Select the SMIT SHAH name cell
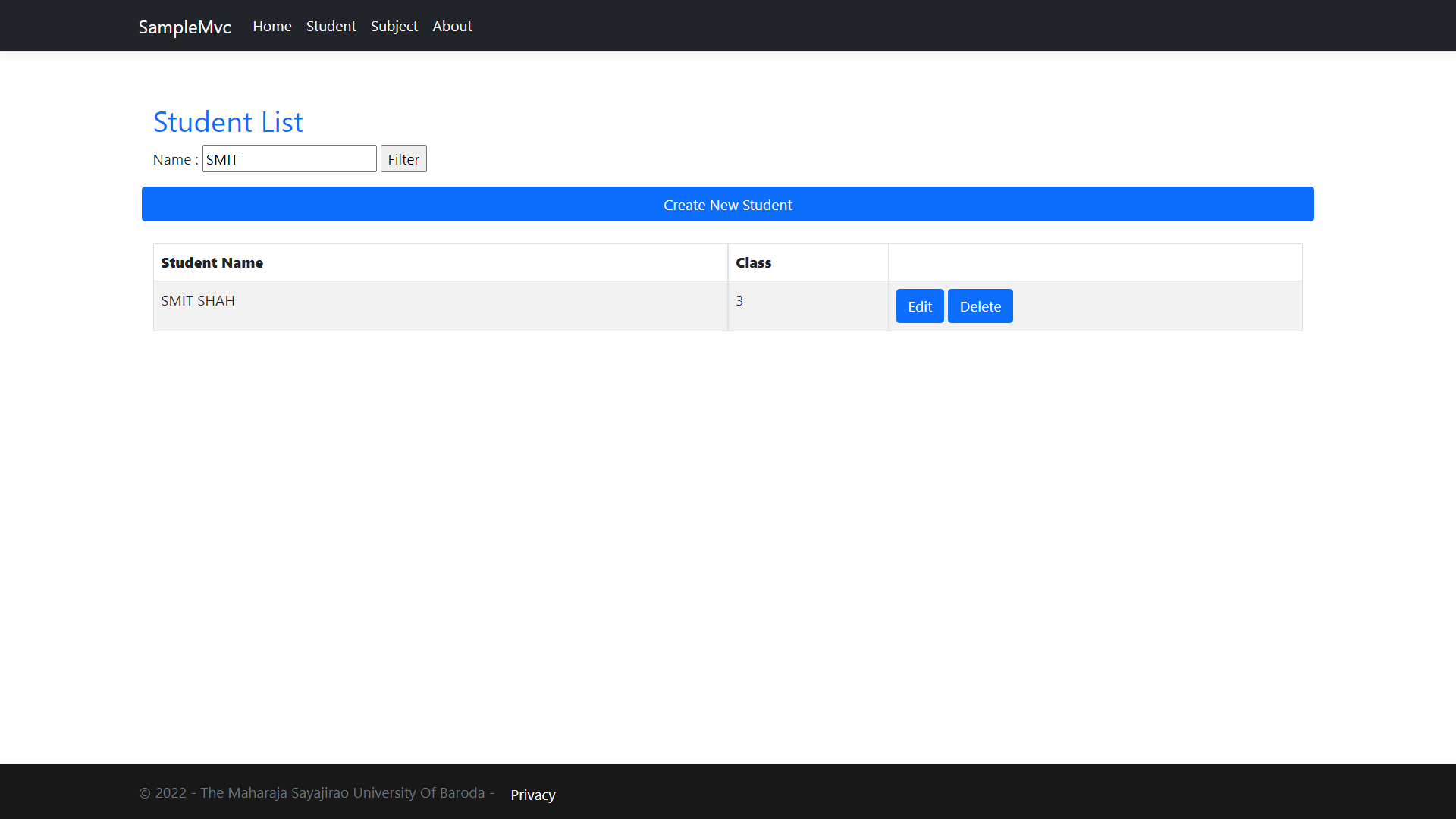The height and width of the screenshot is (819, 1456). [x=440, y=306]
